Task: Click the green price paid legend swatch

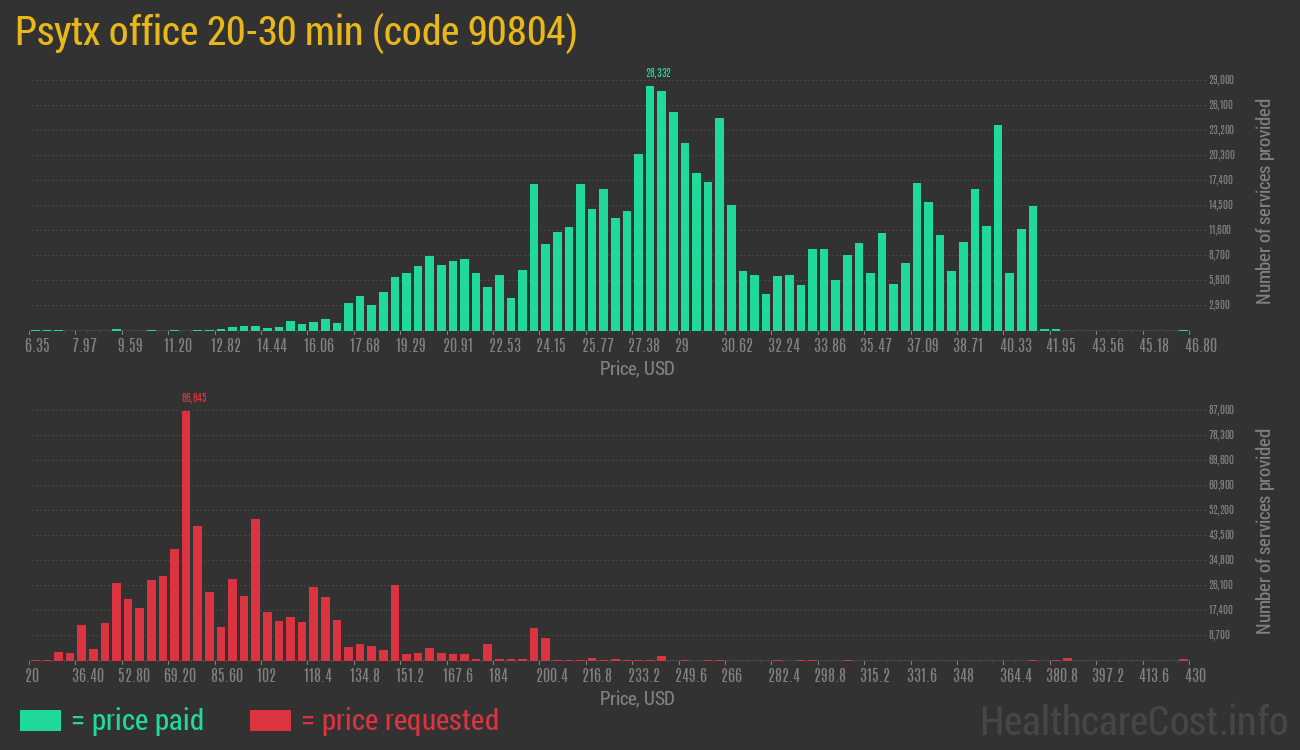Action: [40, 720]
